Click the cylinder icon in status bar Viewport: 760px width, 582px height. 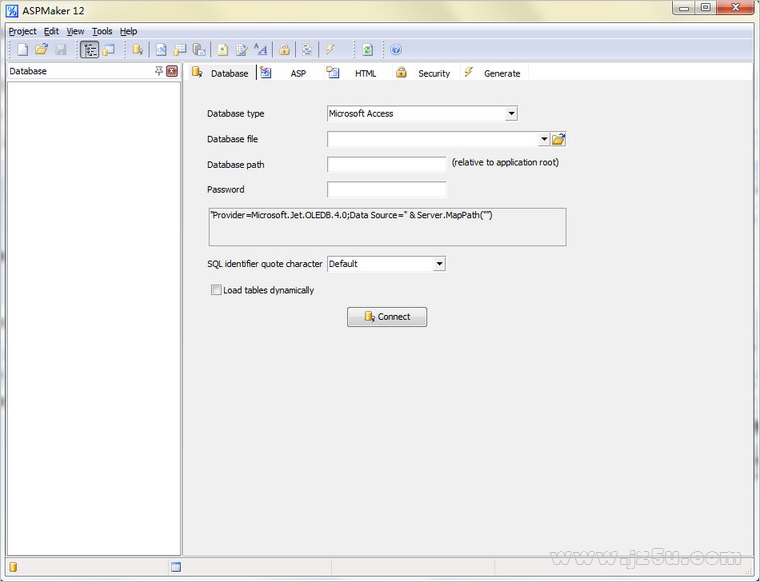(13, 567)
